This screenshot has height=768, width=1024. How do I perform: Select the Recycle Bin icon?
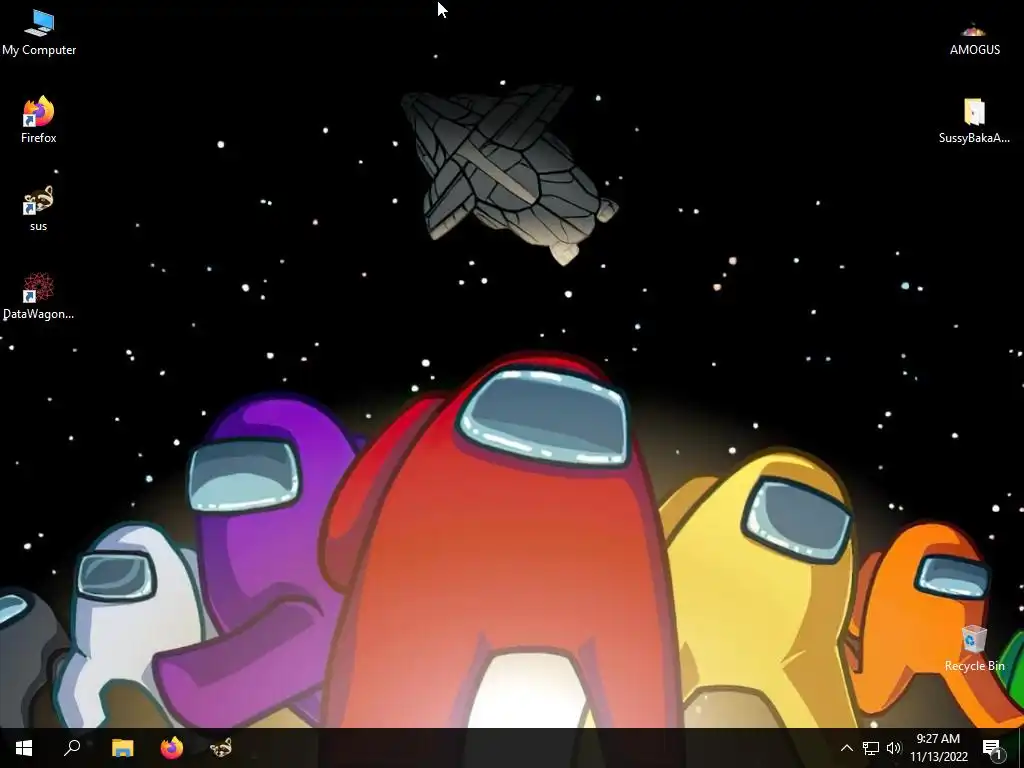(974, 648)
